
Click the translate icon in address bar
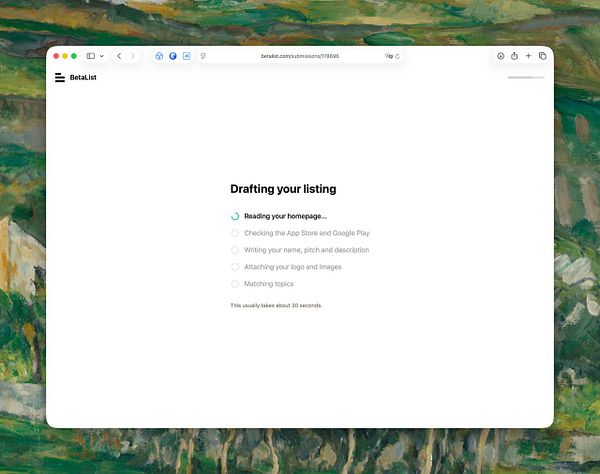pyautogui.click(x=388, y=56)
